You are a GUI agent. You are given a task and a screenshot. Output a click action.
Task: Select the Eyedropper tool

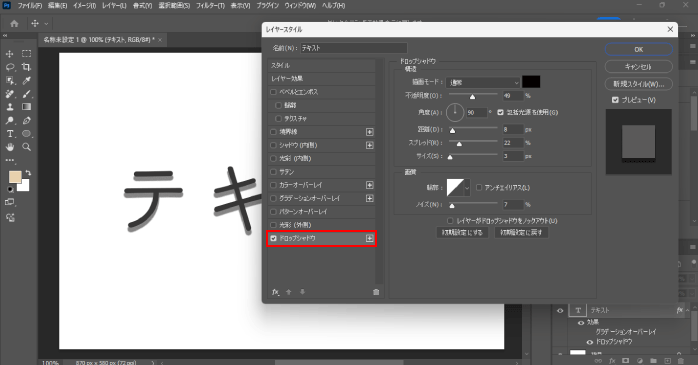[27, 81]
